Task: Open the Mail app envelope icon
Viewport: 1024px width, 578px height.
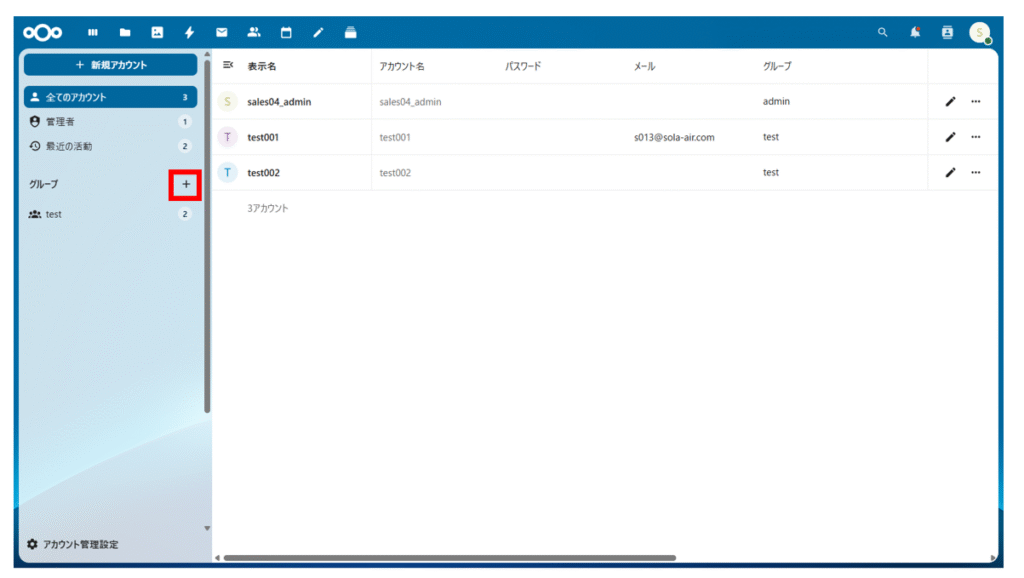Action: (x=222, y=33)
